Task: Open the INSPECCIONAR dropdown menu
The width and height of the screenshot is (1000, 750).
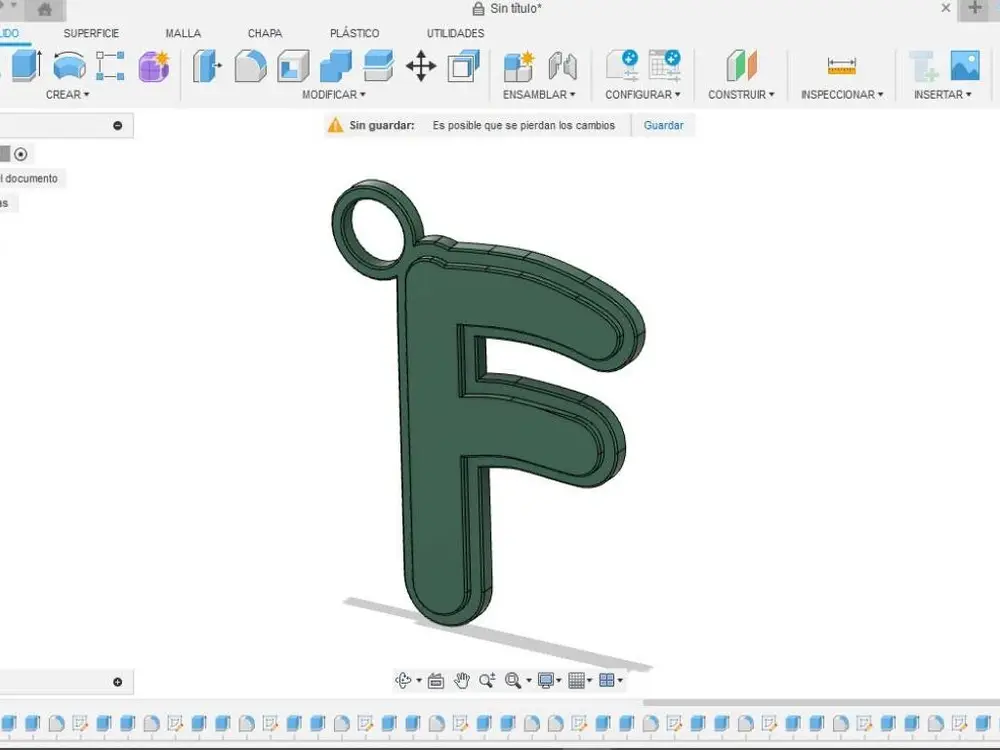Action: [x=842, y=94]
